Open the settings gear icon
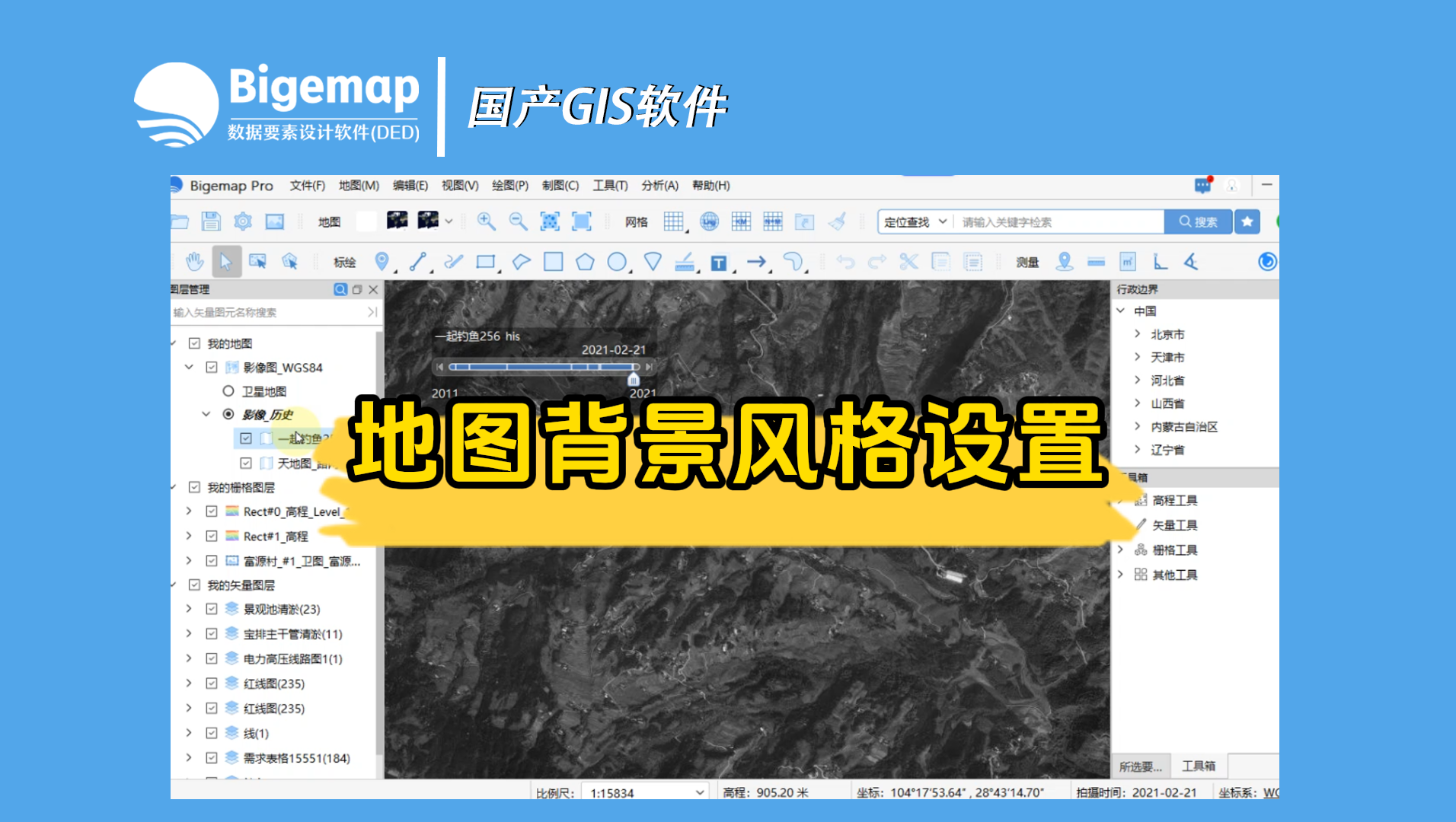Image resolution: width=1456 pixels, height=822 pixels. (242, 221)
